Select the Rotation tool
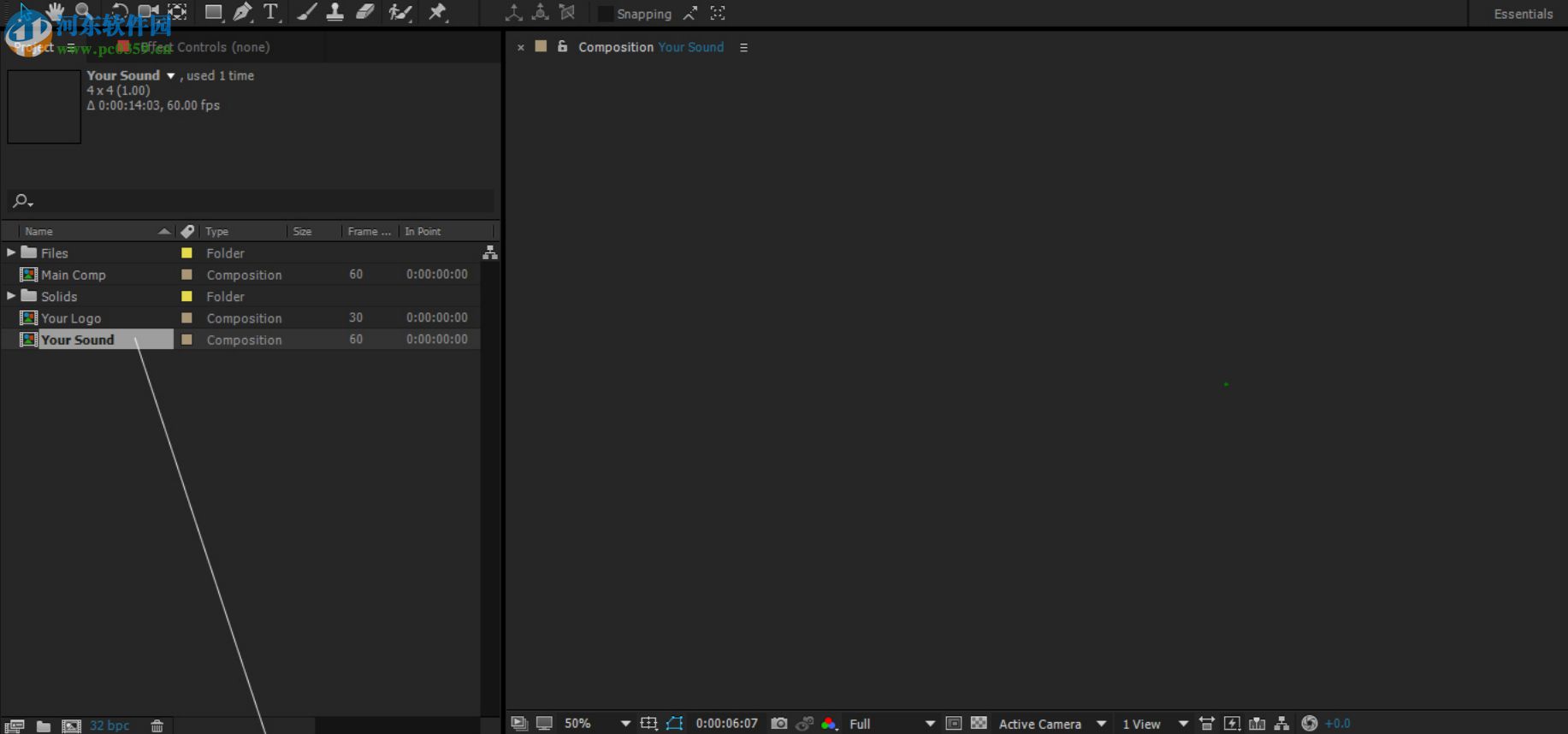Viewport: 1568px width, 734px height. tap(119, 12)
